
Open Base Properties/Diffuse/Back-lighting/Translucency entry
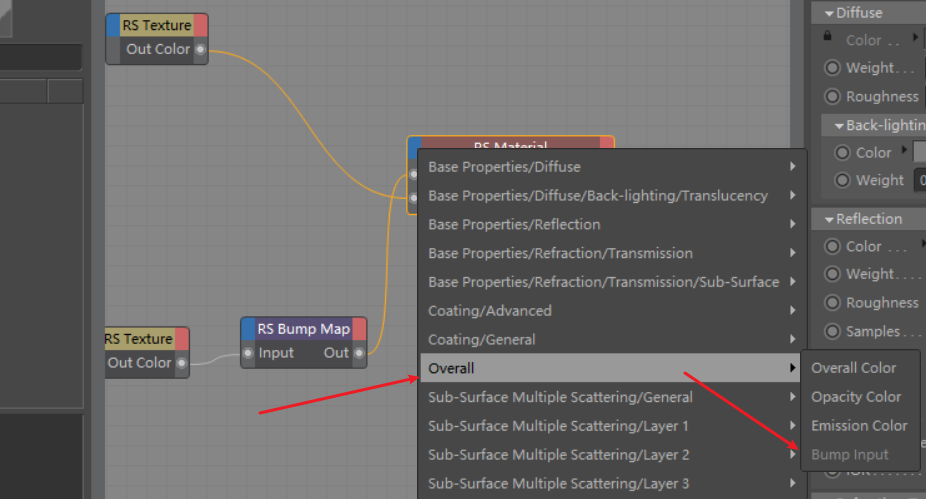(x=611, y=195)
